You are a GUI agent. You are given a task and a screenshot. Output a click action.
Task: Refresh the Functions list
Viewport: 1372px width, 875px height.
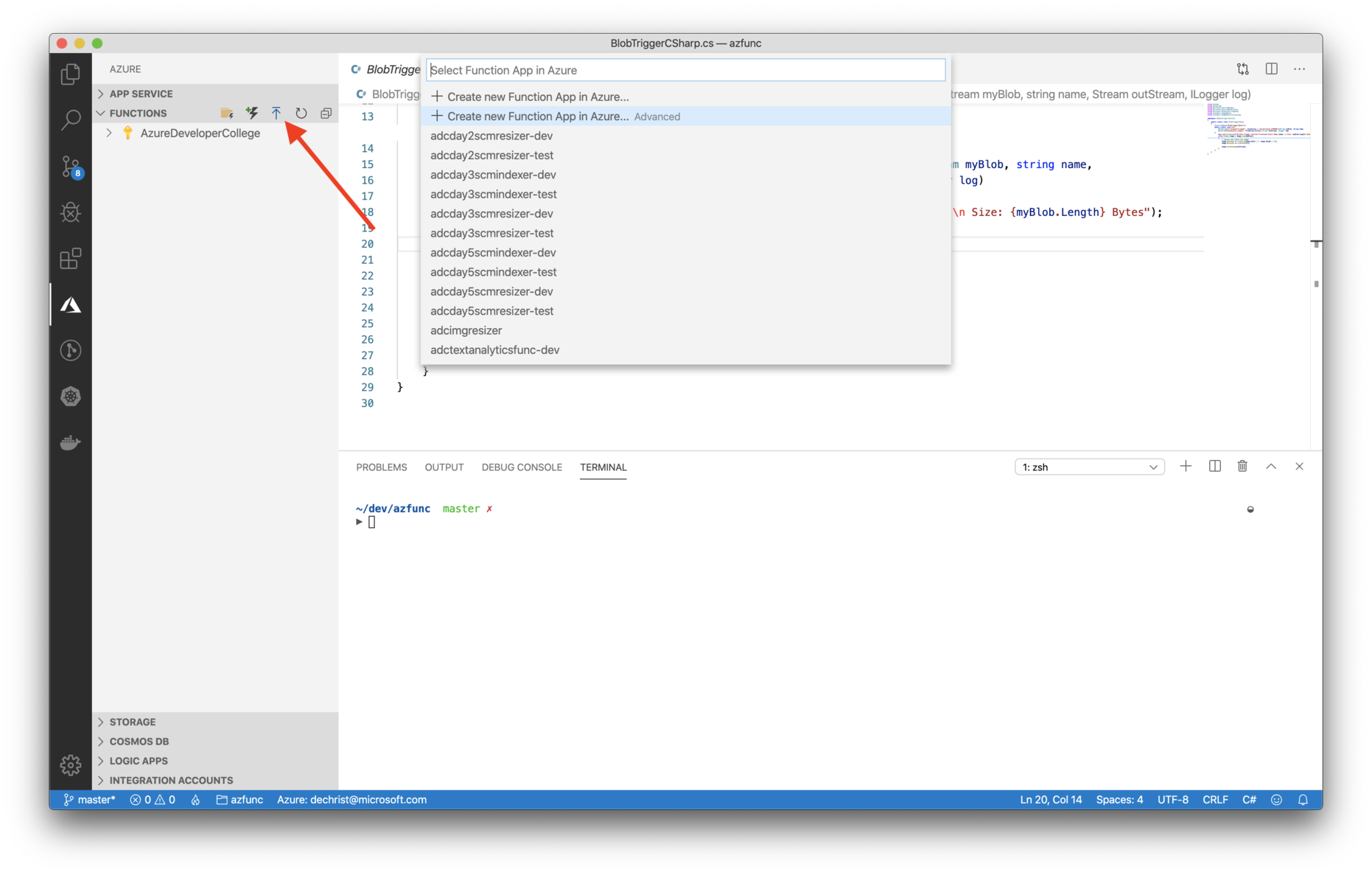(301, 113)
